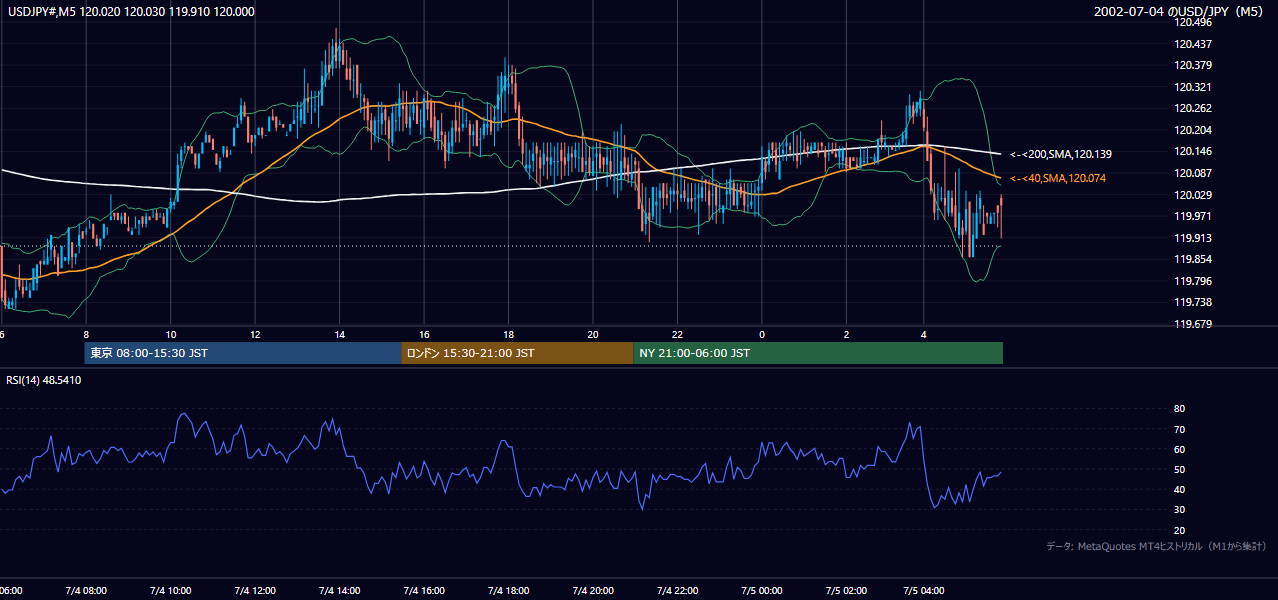Screen dimensions: 1278x600
Task: Select the London 15:30-21:00 JST session bar
Action: coord(517,353)
